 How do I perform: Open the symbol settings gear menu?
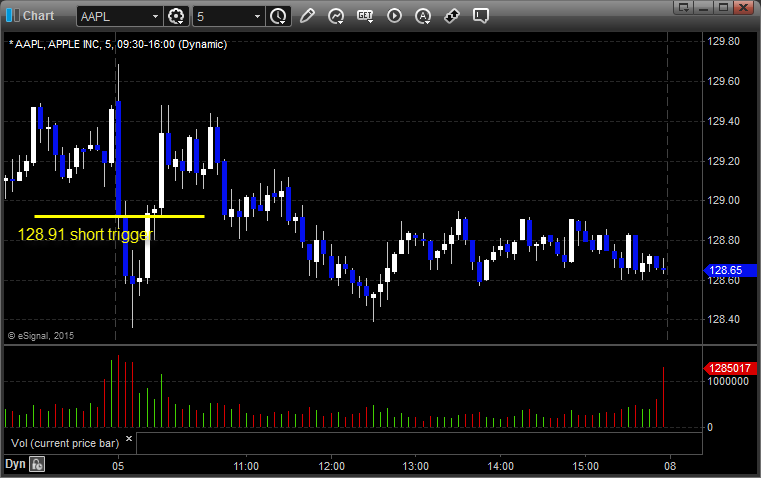[176, 16]
